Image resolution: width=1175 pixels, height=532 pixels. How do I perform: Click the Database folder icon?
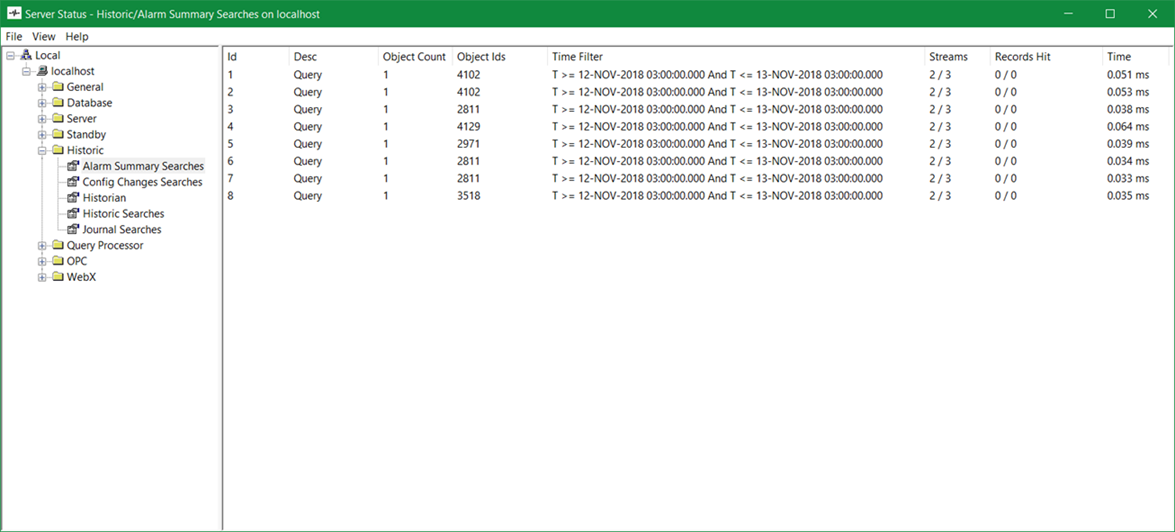pyautogui.click(x=57, y=103)
